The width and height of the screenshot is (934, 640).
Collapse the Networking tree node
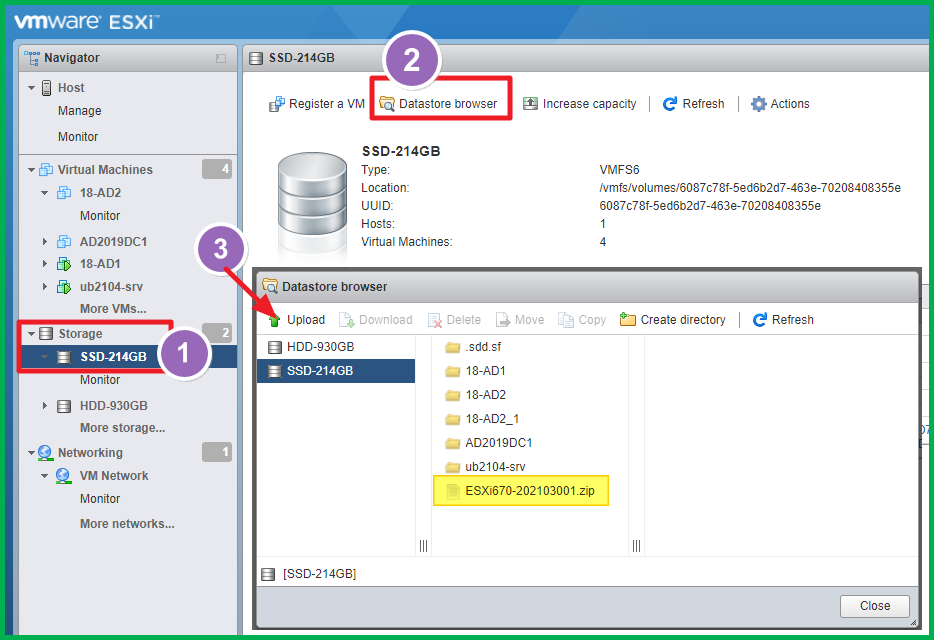pos(32,453)
